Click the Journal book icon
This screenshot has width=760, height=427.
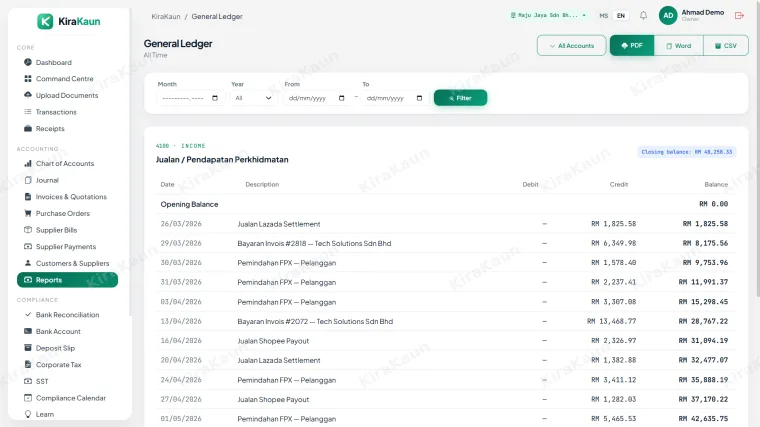coord(28,180)
